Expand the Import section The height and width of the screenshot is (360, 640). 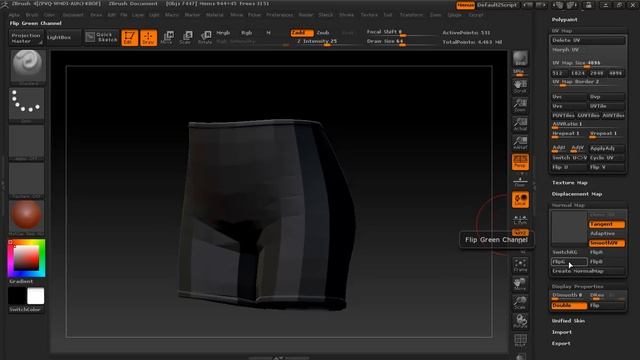562,332
